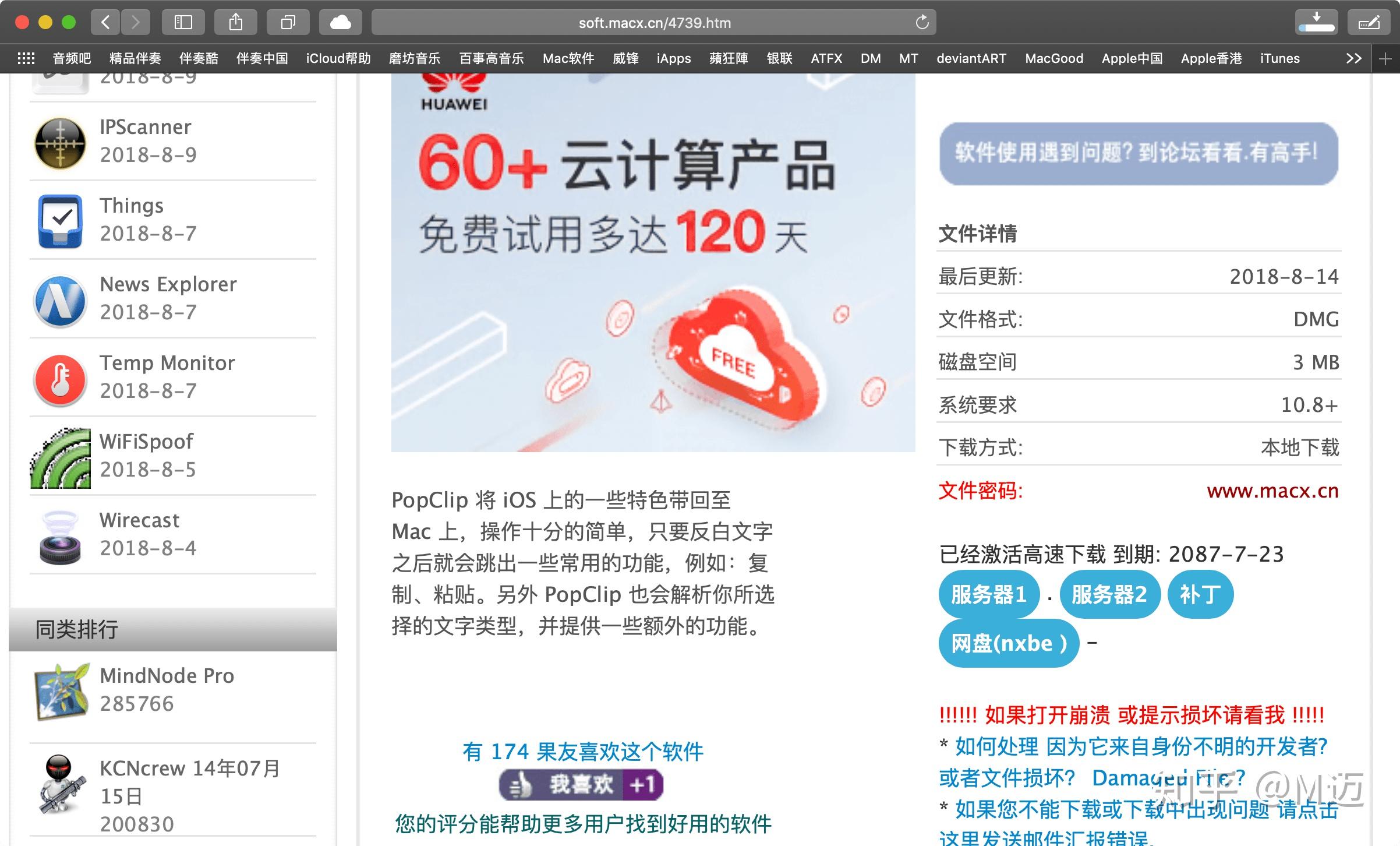Open the 精品伴奏 bookmark

(135, 58)
